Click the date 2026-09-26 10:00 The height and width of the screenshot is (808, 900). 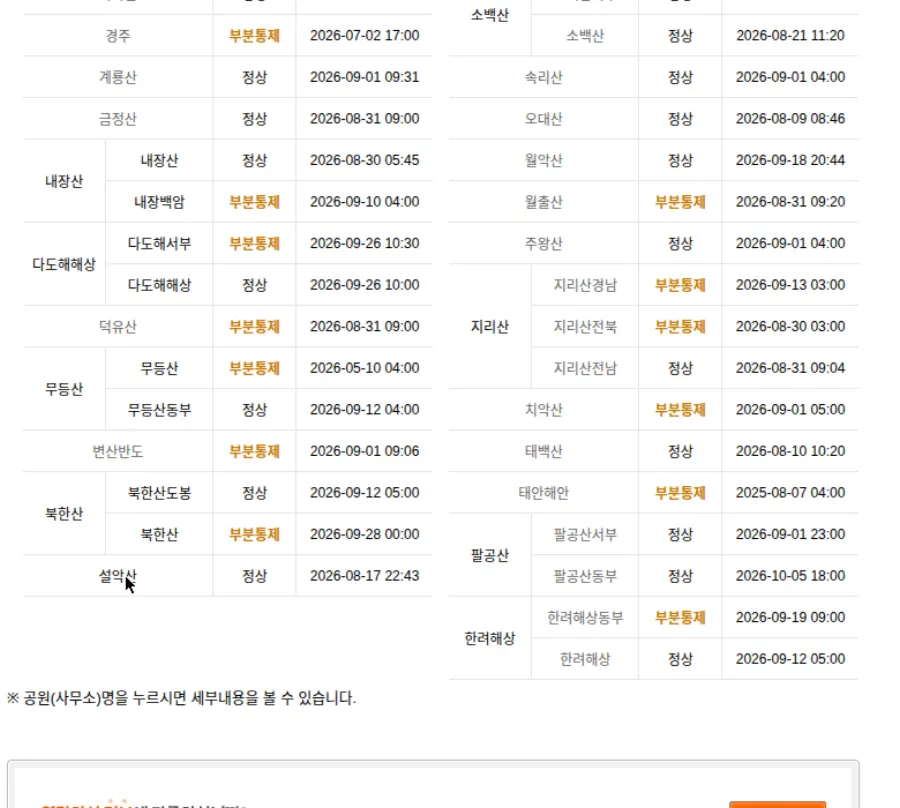(364, 285)
